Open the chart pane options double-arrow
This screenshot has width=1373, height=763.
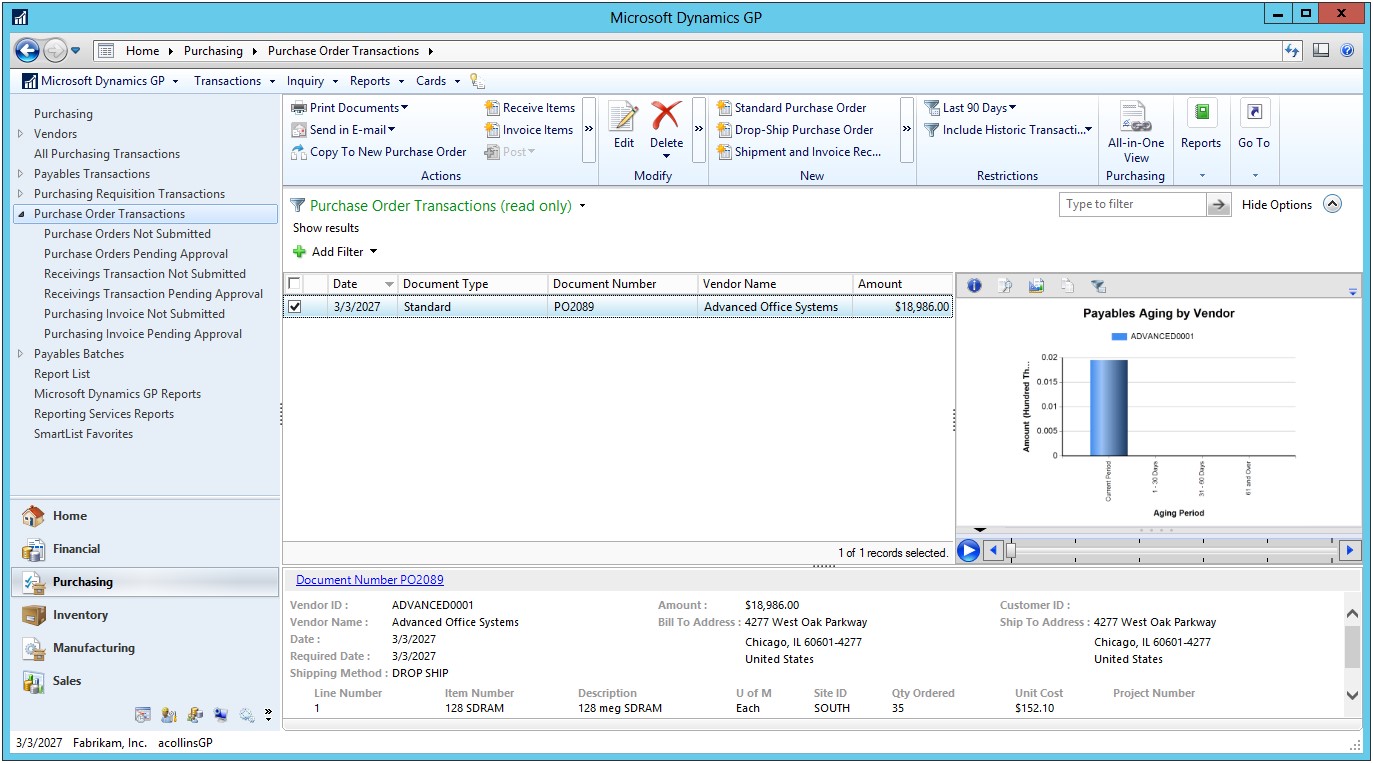[x=1353, y=292]
